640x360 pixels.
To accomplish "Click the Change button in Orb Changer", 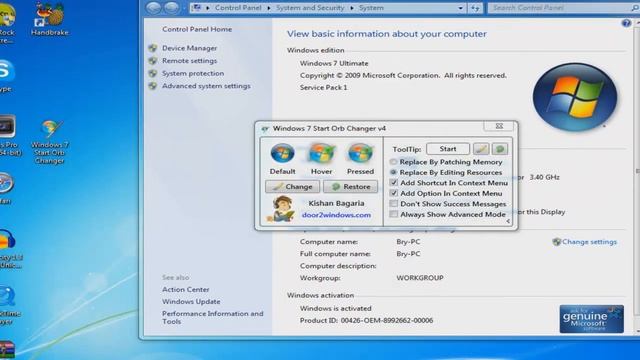I will click(x=292, y=187).
